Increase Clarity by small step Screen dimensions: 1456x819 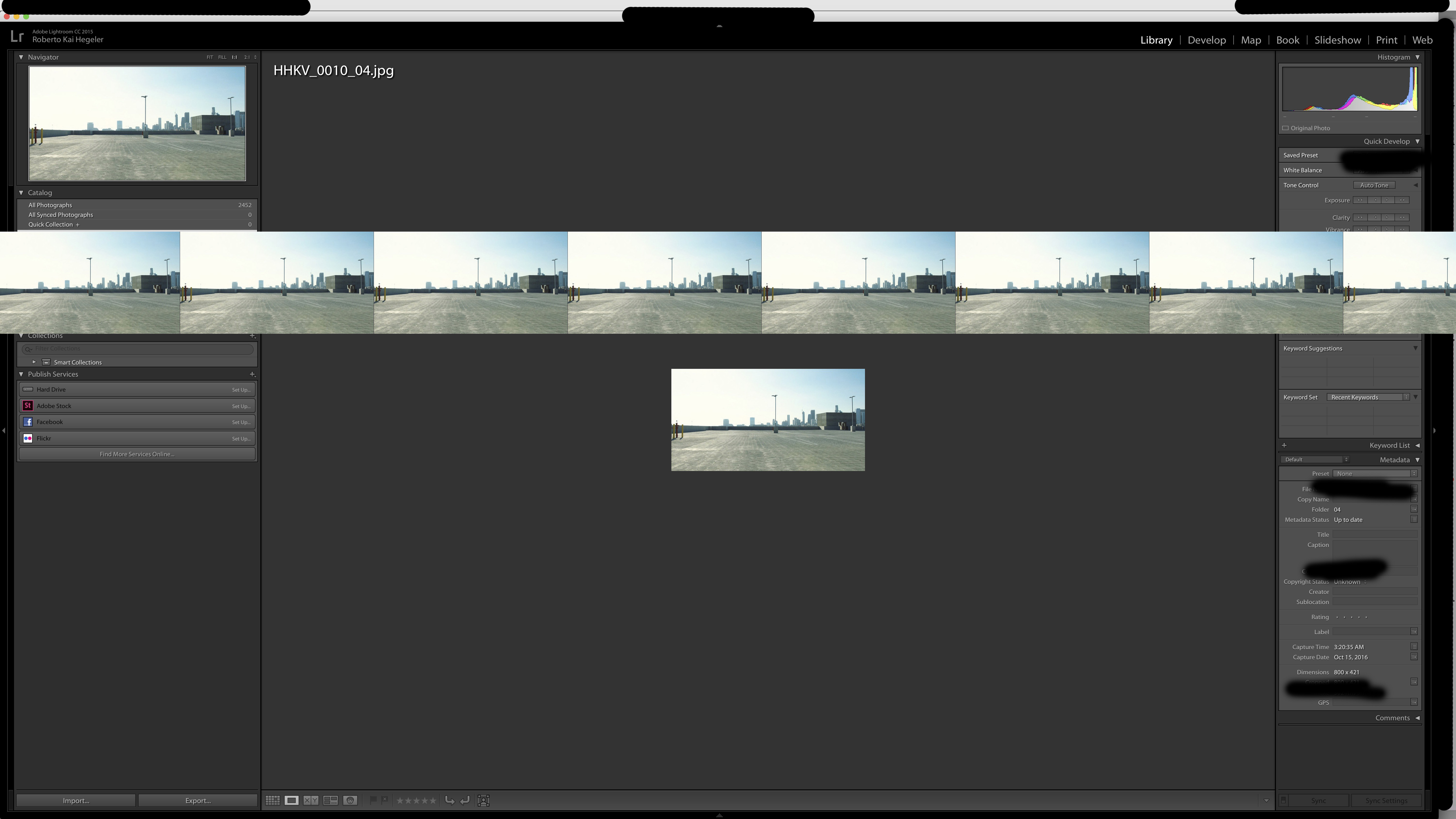point(1388,218)
